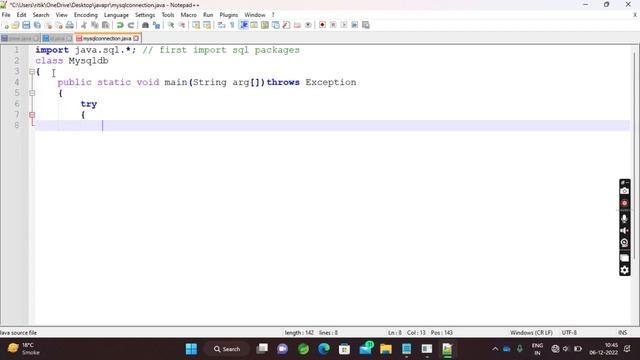This screenshot has height=360, width=640.
Task: Toggle speaker audio in the recorder side panel
Action: (x=624, y=231)
